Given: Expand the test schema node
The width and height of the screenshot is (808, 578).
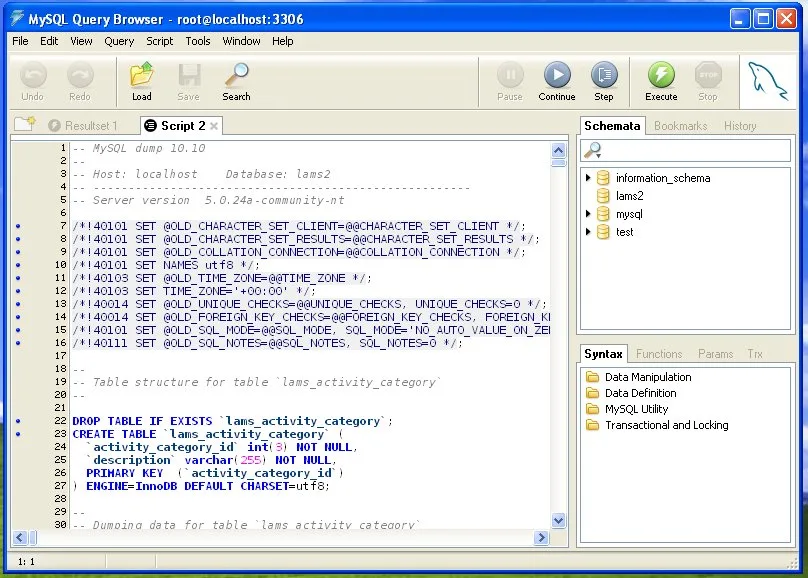Looking at the screenshot, I should click(x=588, y=232).
